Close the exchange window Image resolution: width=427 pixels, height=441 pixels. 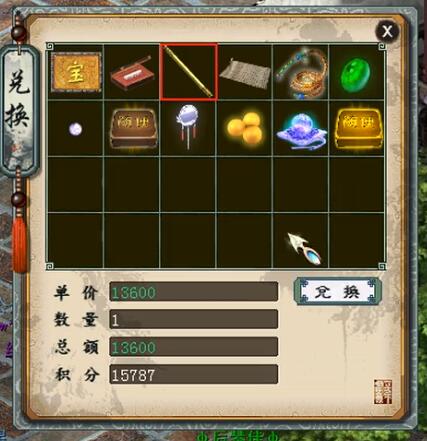[x=387, y=32]
